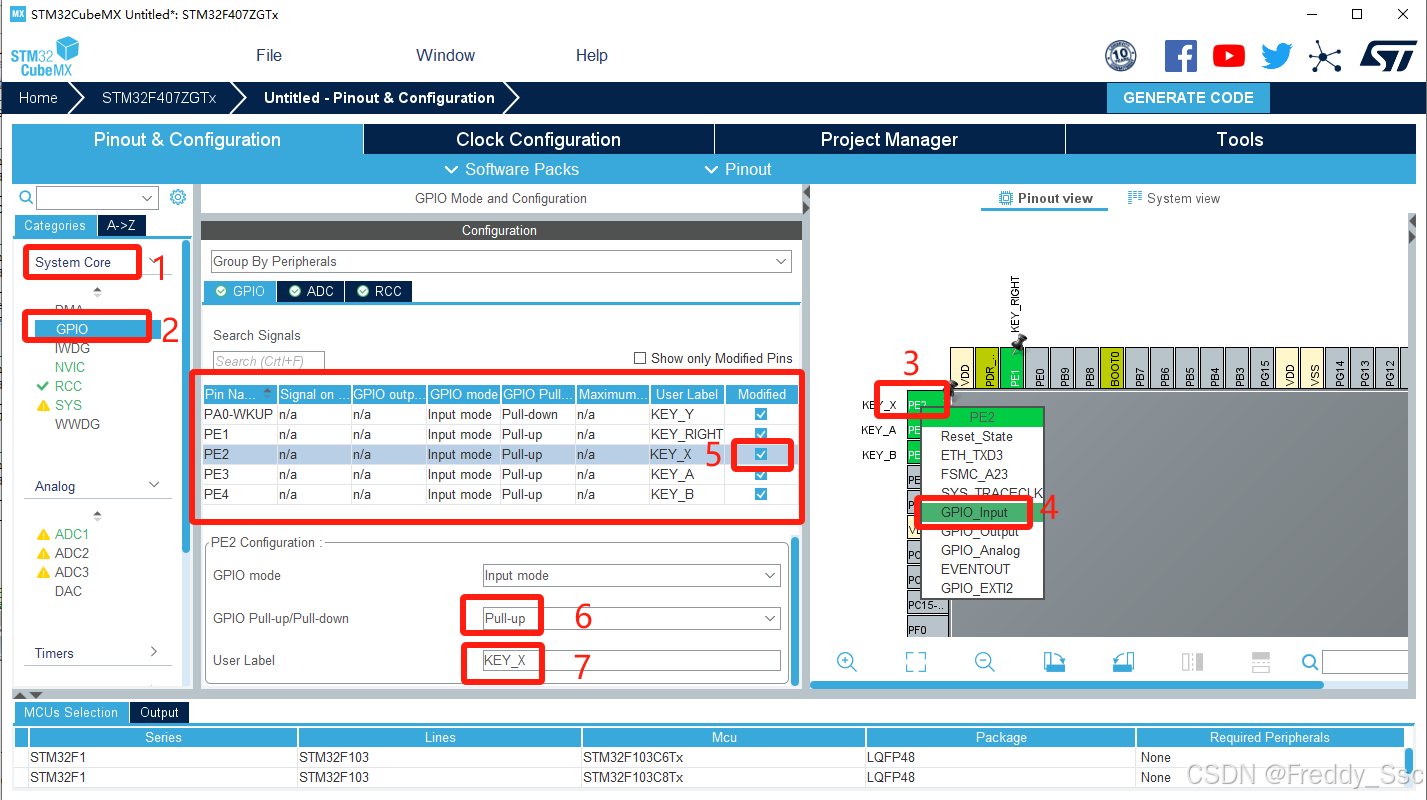Switch to the A->Z tab
Image resolution: width=1427 pixels, height=800 pixels.
pos(121,226)
